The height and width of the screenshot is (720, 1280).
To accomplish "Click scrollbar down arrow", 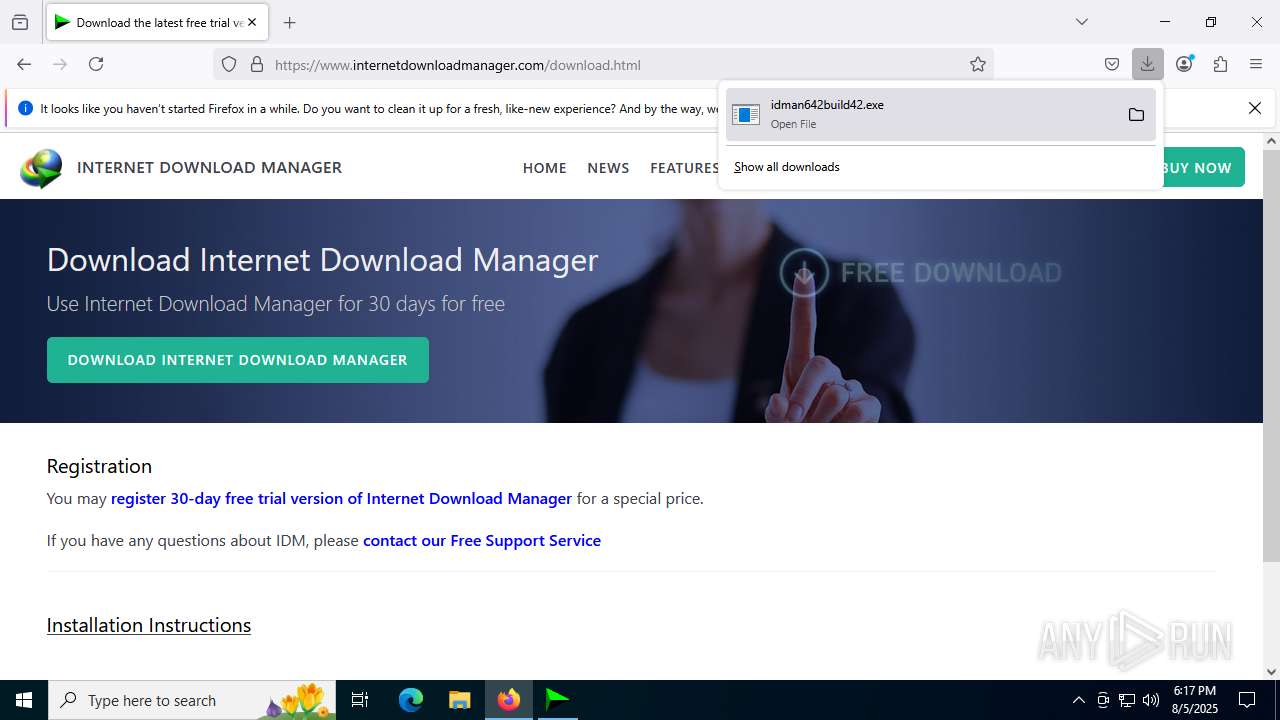I will pos(1271,672).
